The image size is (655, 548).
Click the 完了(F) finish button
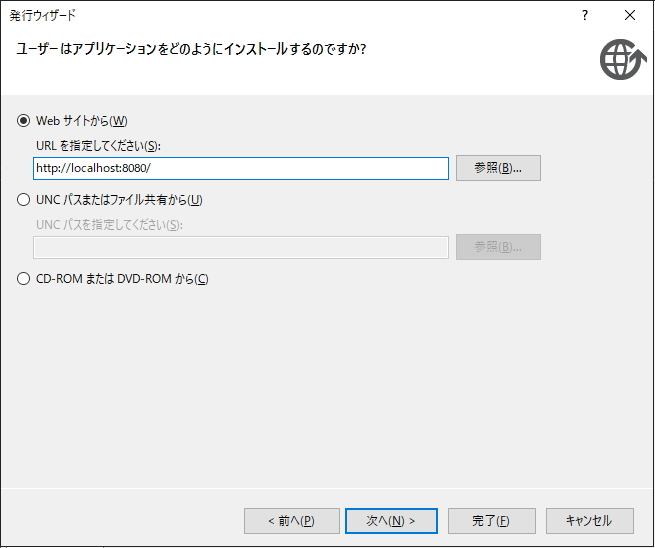[492, 521]
